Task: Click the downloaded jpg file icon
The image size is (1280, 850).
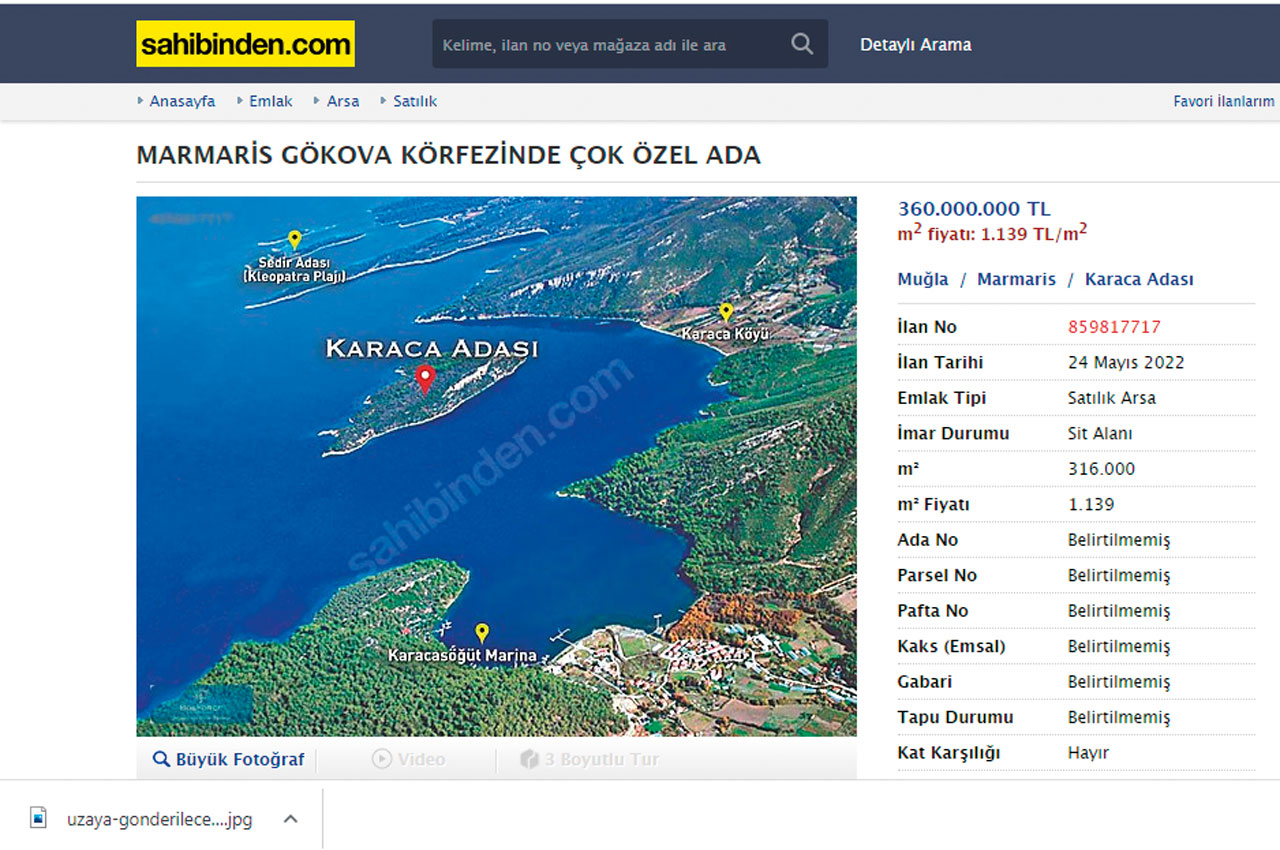Action: click(x=37, y=818)
